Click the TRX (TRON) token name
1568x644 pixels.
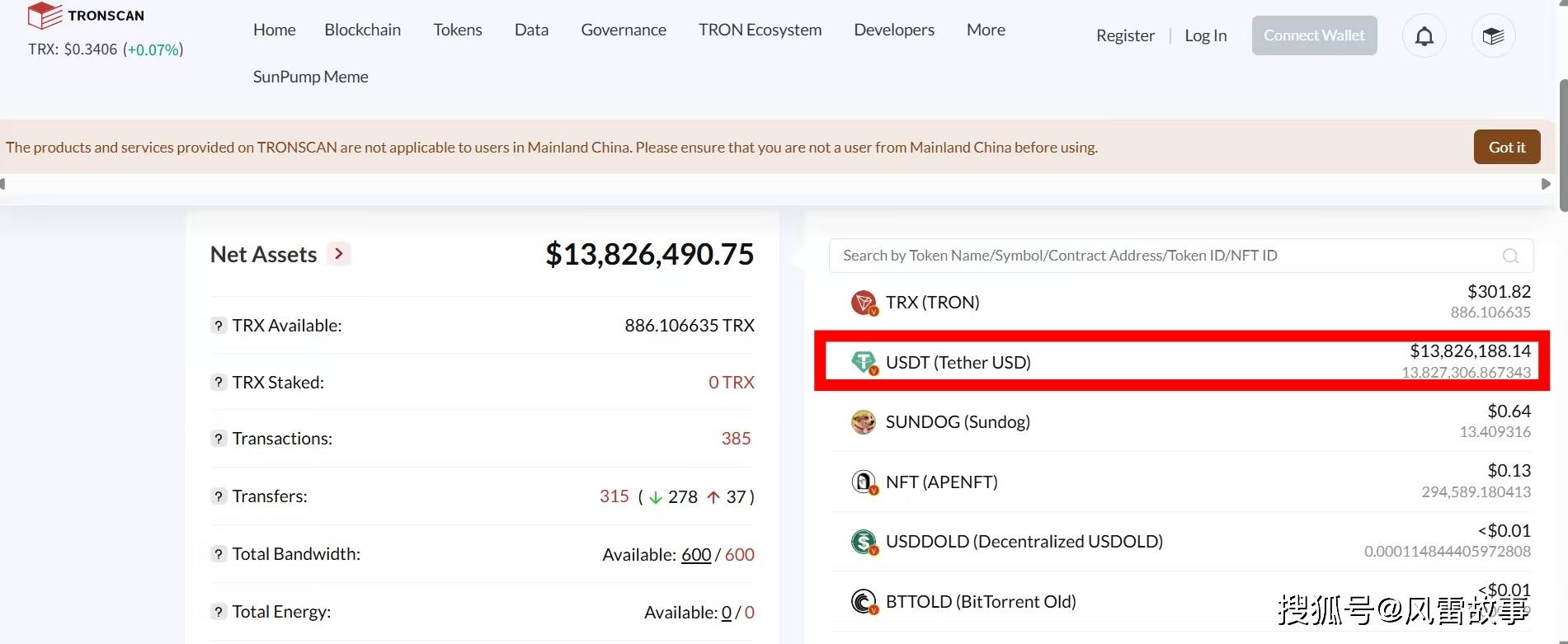pyautogui.click(x=933, y=303)
